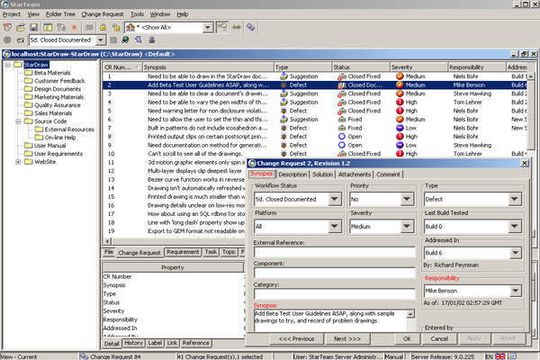Image resolution: width=540 pixels, height=360 pixels.
Task: Select the On-line Help folder
Action: click(x=60, y=137)
